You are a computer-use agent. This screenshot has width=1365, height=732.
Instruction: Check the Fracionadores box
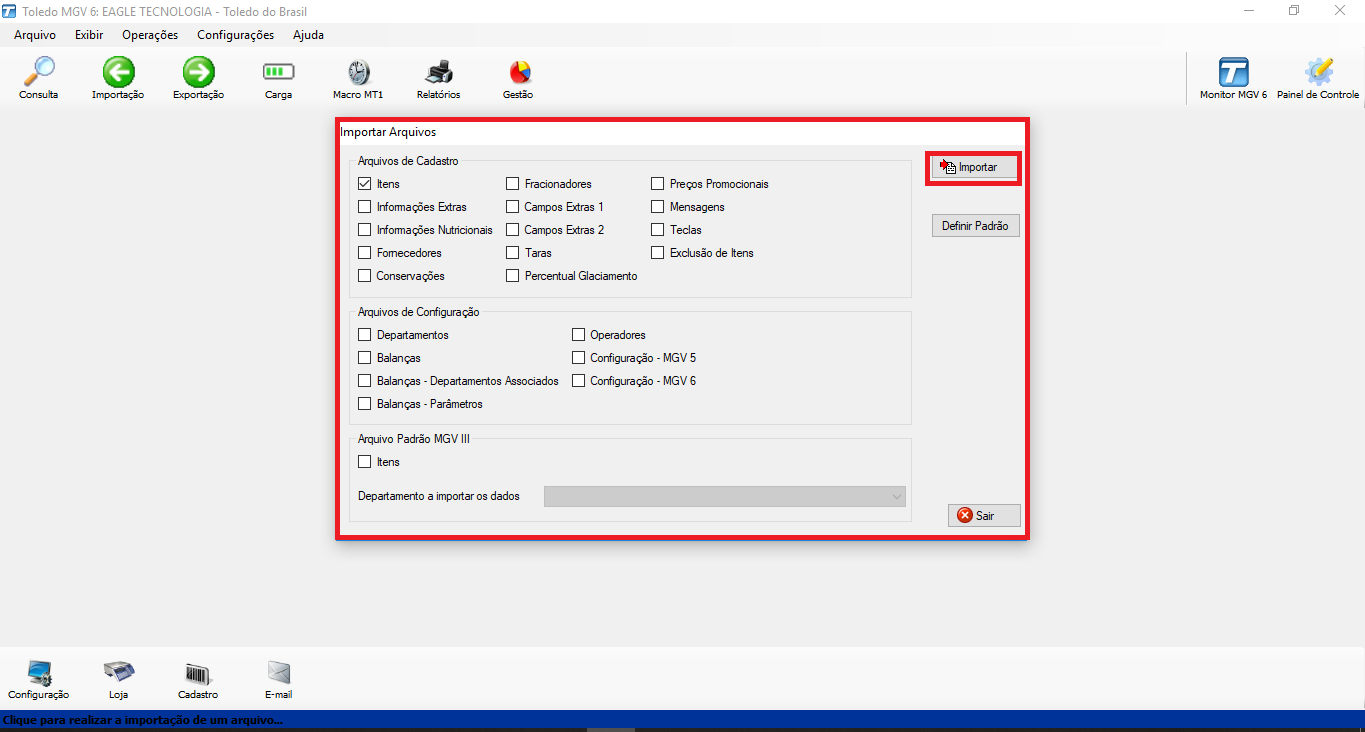(x=512, y=184)
